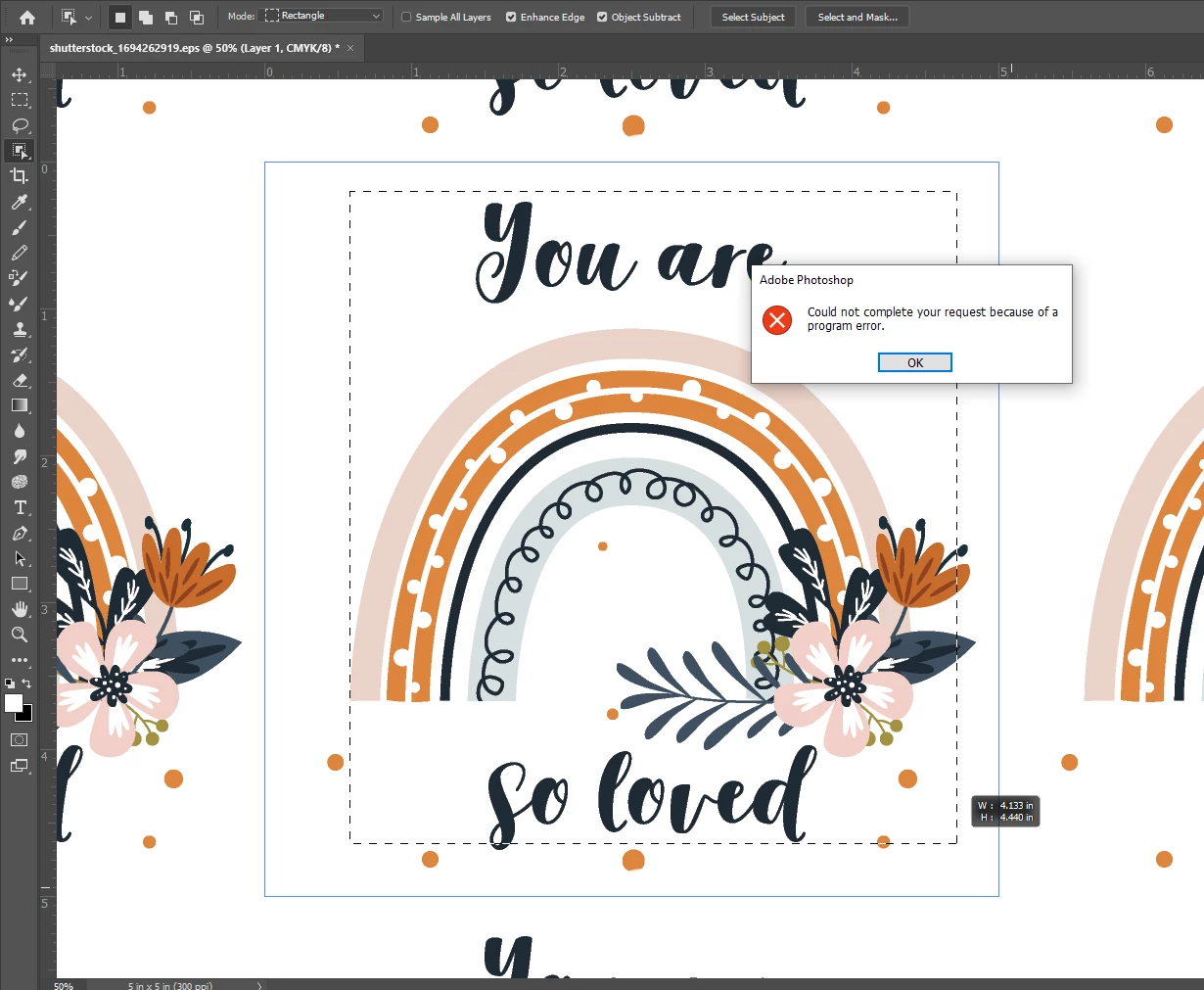
Task: Enable the Sample All Layers checkbox
Action: click(x=406, y=17)
